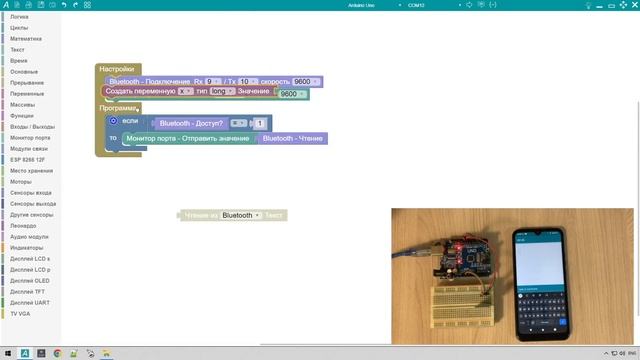Open the Монитор порта category
640x360 pixels.
[x=30, y=138]
